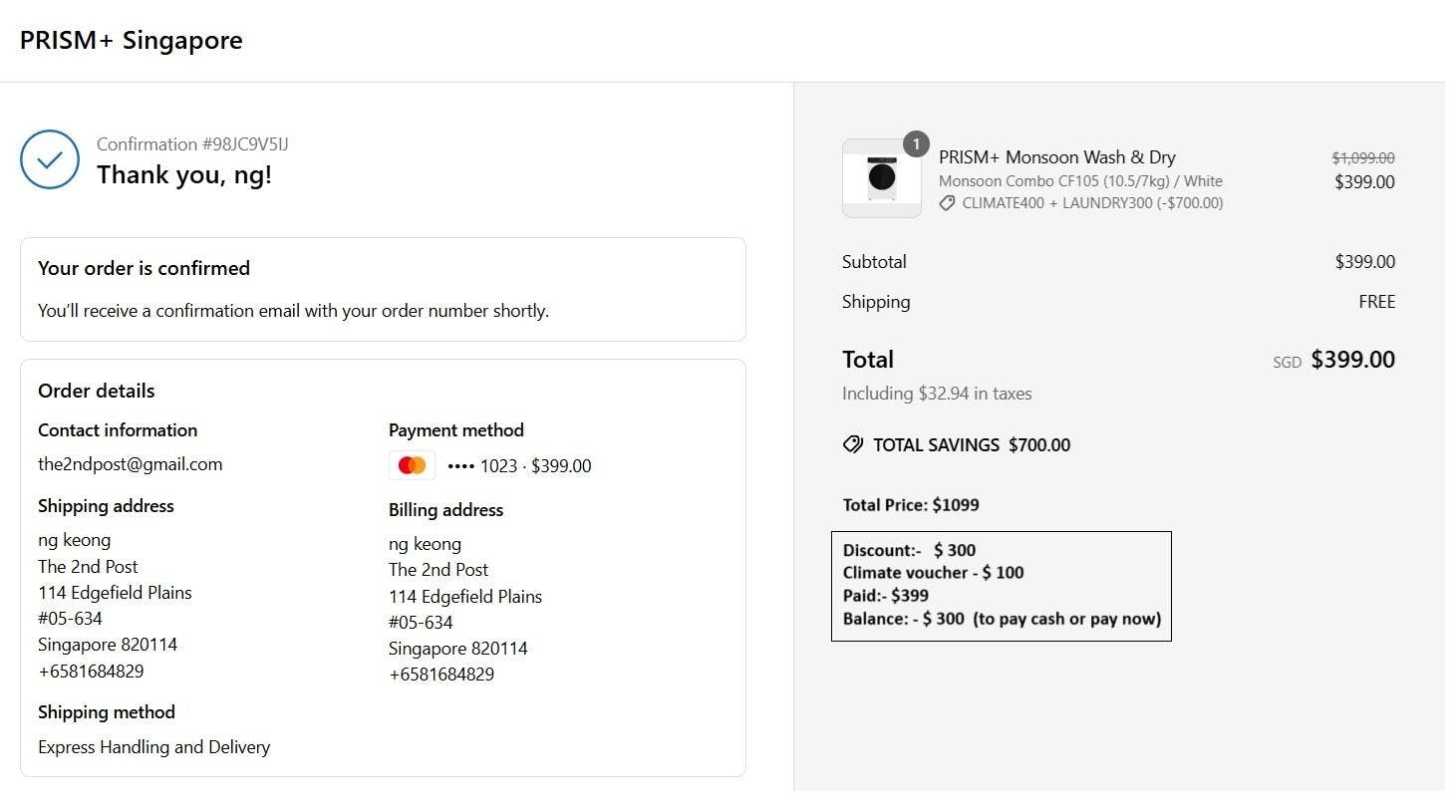Click the quantity badge on the product image
The height and width of the screenshot is (812, 1456).
click(x=916, y=144)
